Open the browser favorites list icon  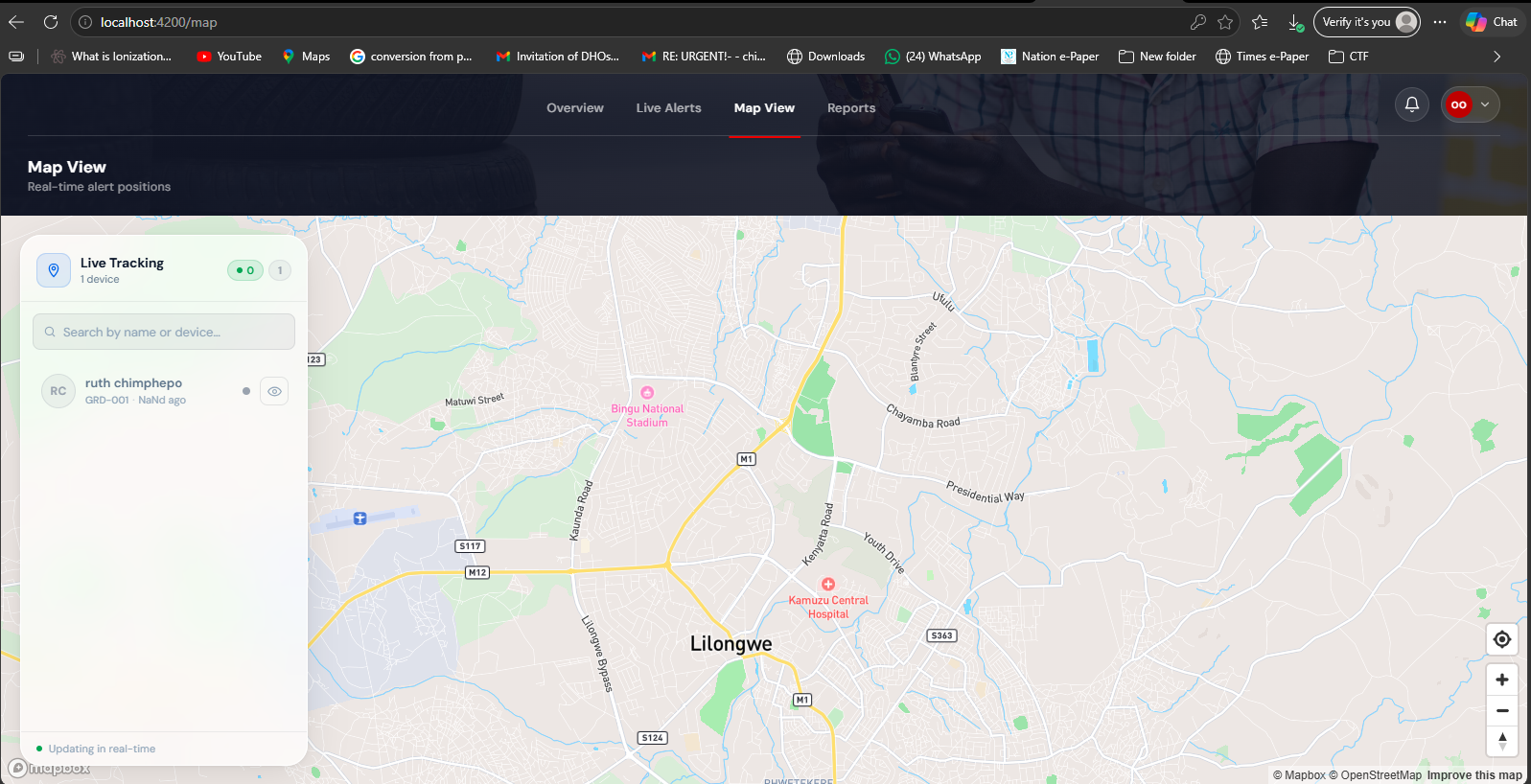[x=1260, y=22]
